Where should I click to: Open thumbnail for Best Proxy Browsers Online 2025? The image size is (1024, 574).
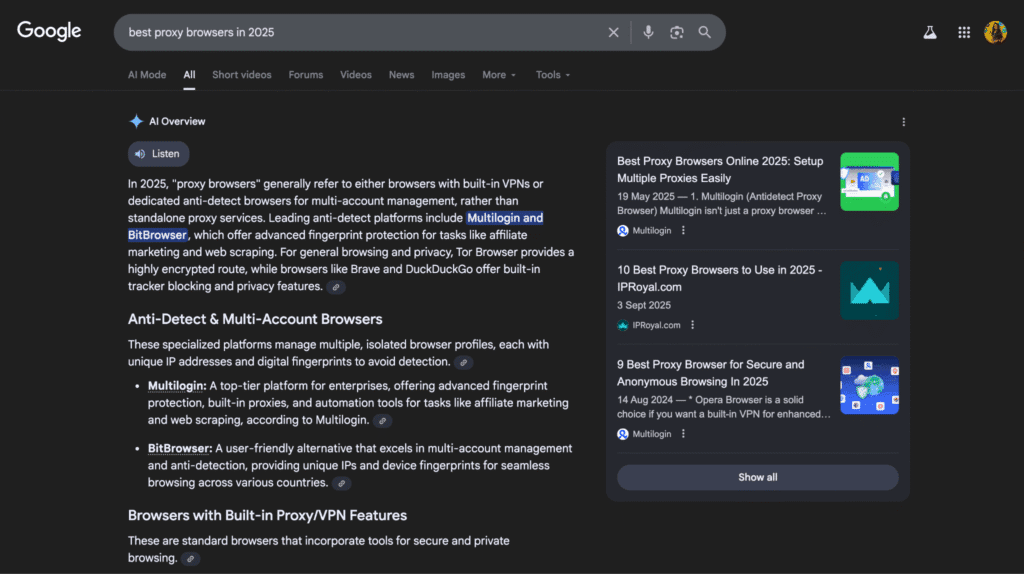click(869, 181)
